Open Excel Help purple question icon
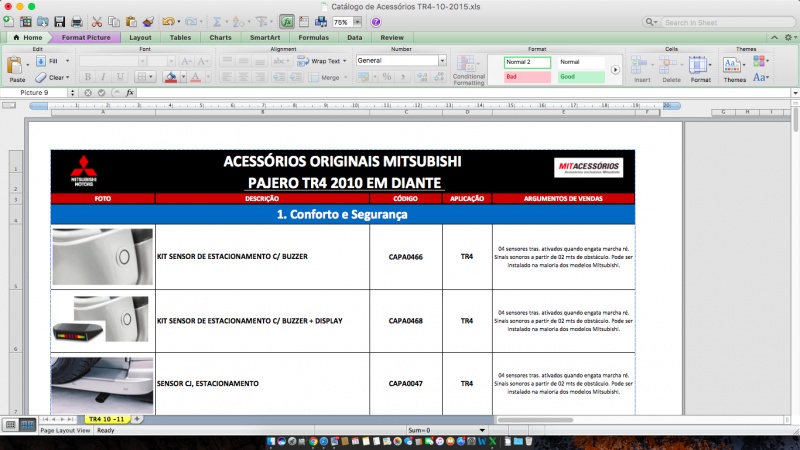 pyautogui.click(x=376, y=22)
